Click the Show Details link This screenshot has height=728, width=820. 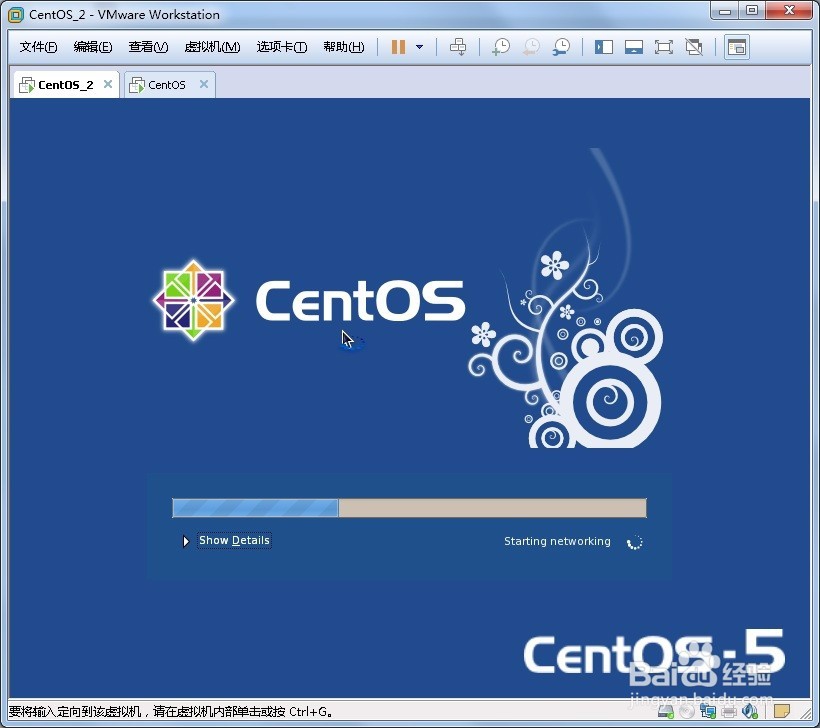pos(234,540)
